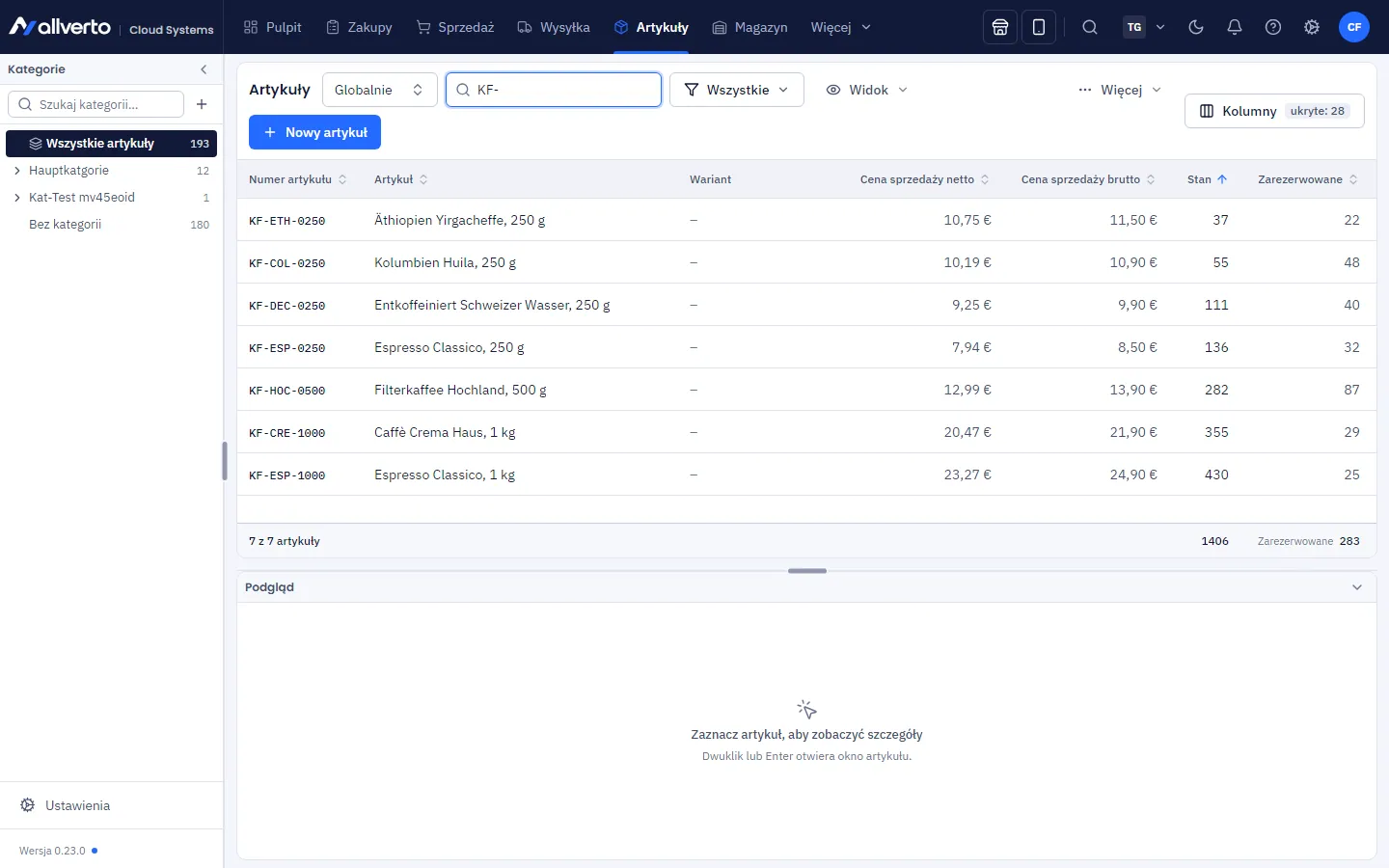
Task: Go to the Zakupy tab
Action: [359, 27]
